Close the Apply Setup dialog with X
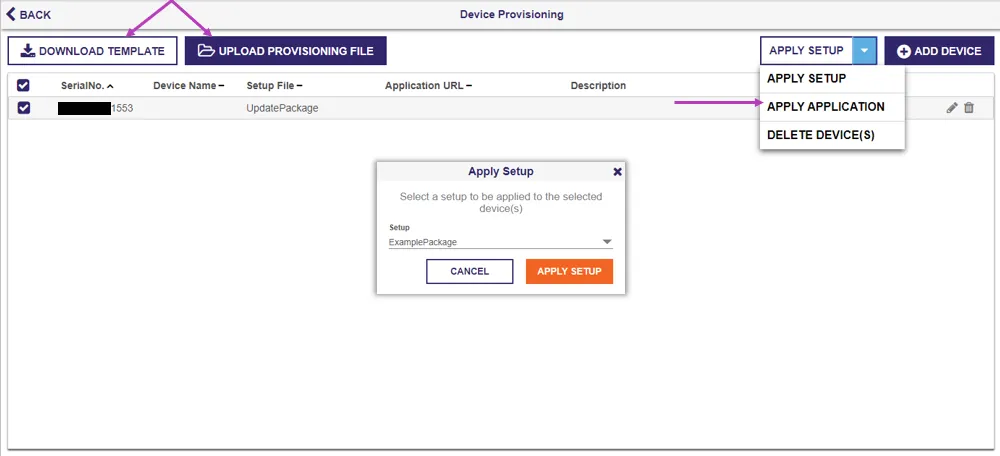The image size is (1000, 456). pos(617,172)
